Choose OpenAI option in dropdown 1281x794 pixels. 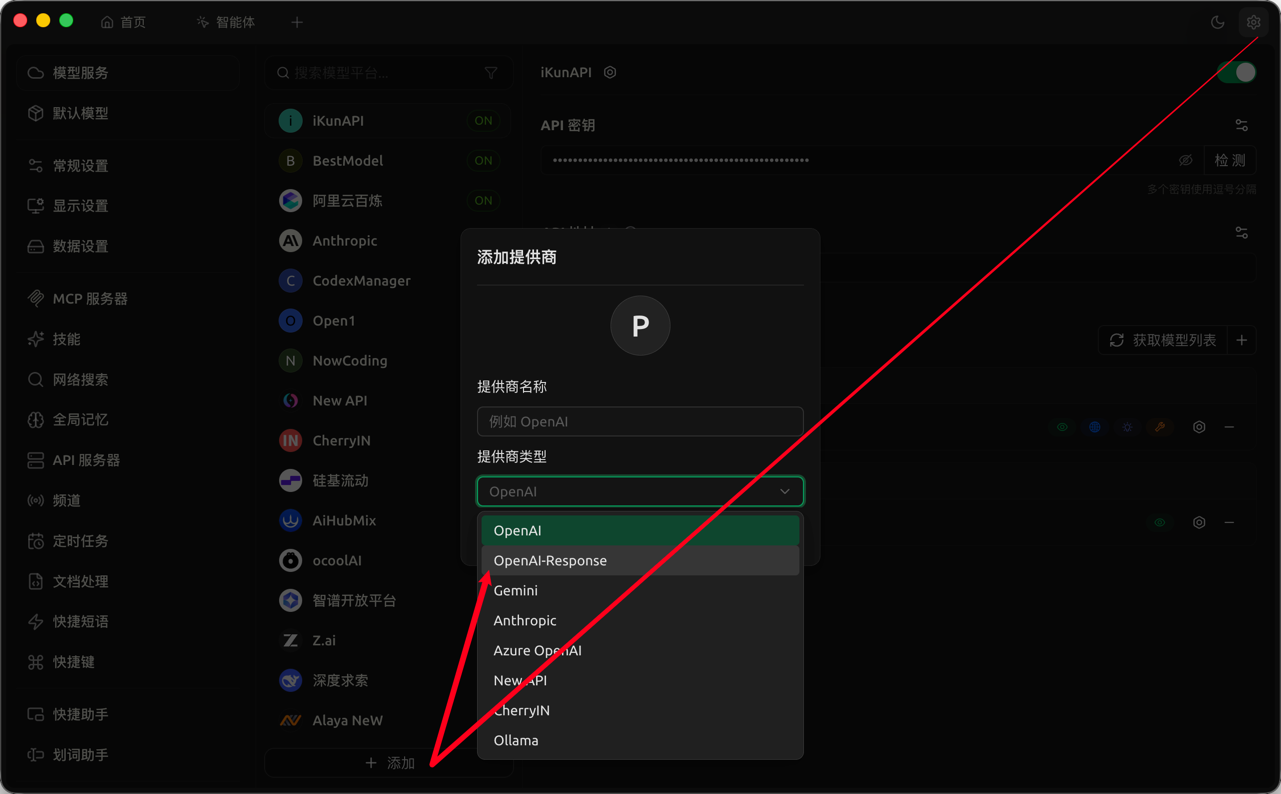tap(640, 531)
